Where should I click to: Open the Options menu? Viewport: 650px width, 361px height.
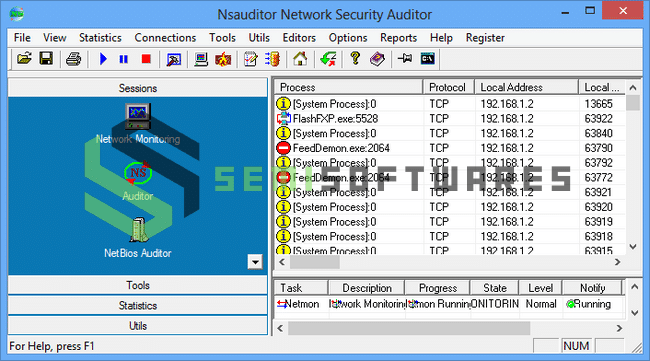coord(348,38)
